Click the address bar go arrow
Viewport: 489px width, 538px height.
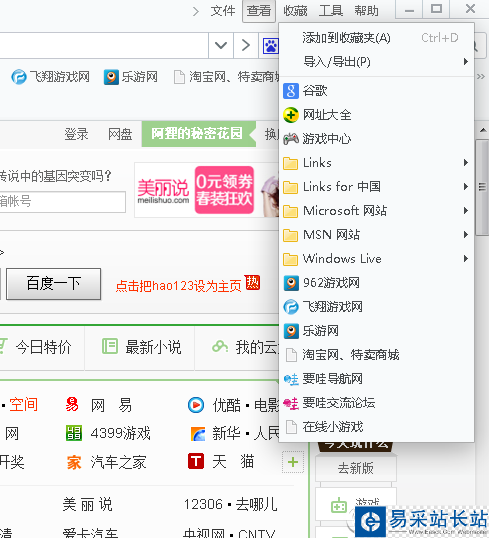246,45
